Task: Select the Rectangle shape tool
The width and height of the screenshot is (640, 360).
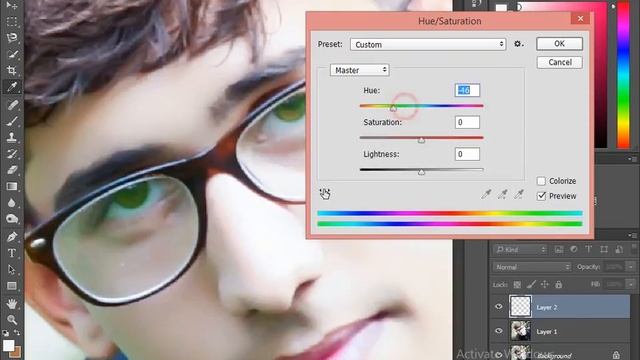Action: pyautogui.click(x=12, y=286)
